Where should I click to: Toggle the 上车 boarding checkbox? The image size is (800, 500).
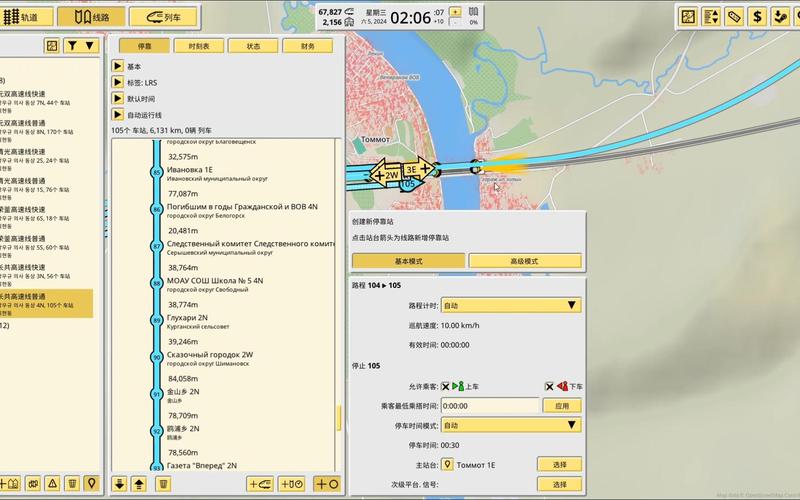pos(445,386)
